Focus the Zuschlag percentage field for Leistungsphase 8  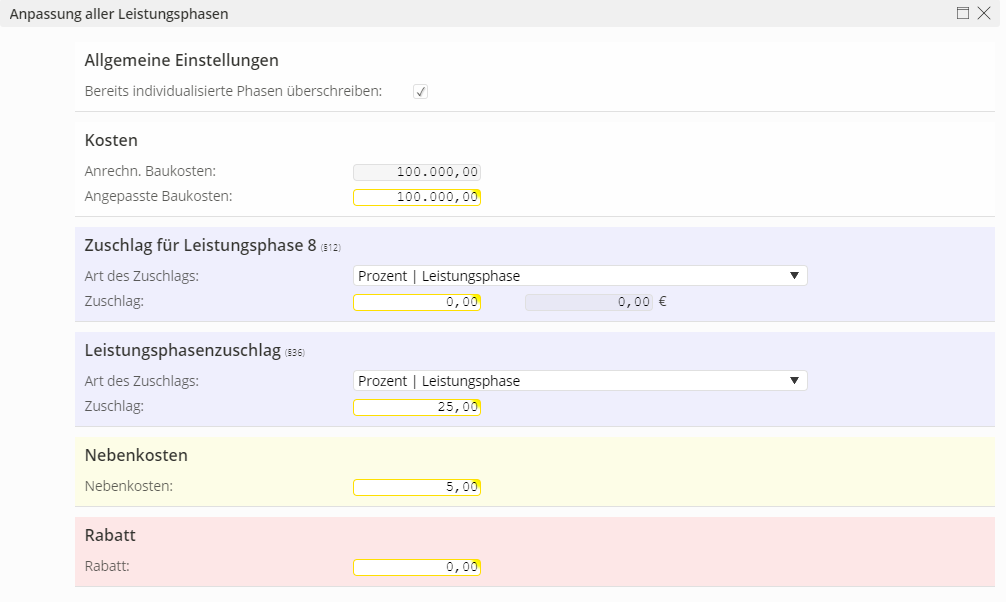tap(417, 302)
